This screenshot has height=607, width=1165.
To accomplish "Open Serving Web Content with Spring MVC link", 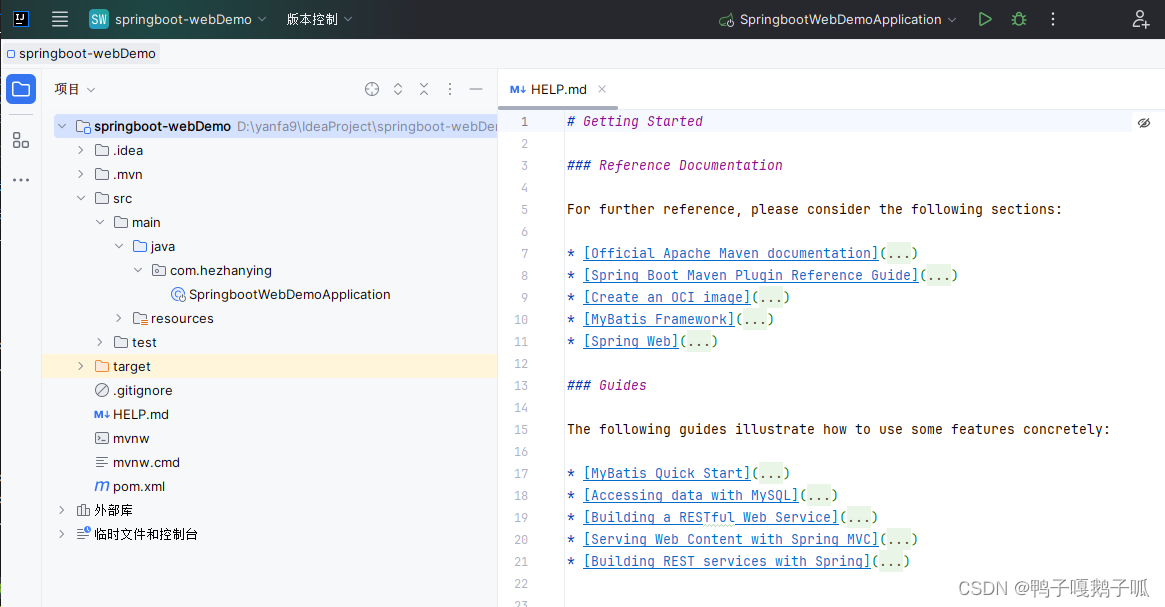I will click(x=730, y=539).
